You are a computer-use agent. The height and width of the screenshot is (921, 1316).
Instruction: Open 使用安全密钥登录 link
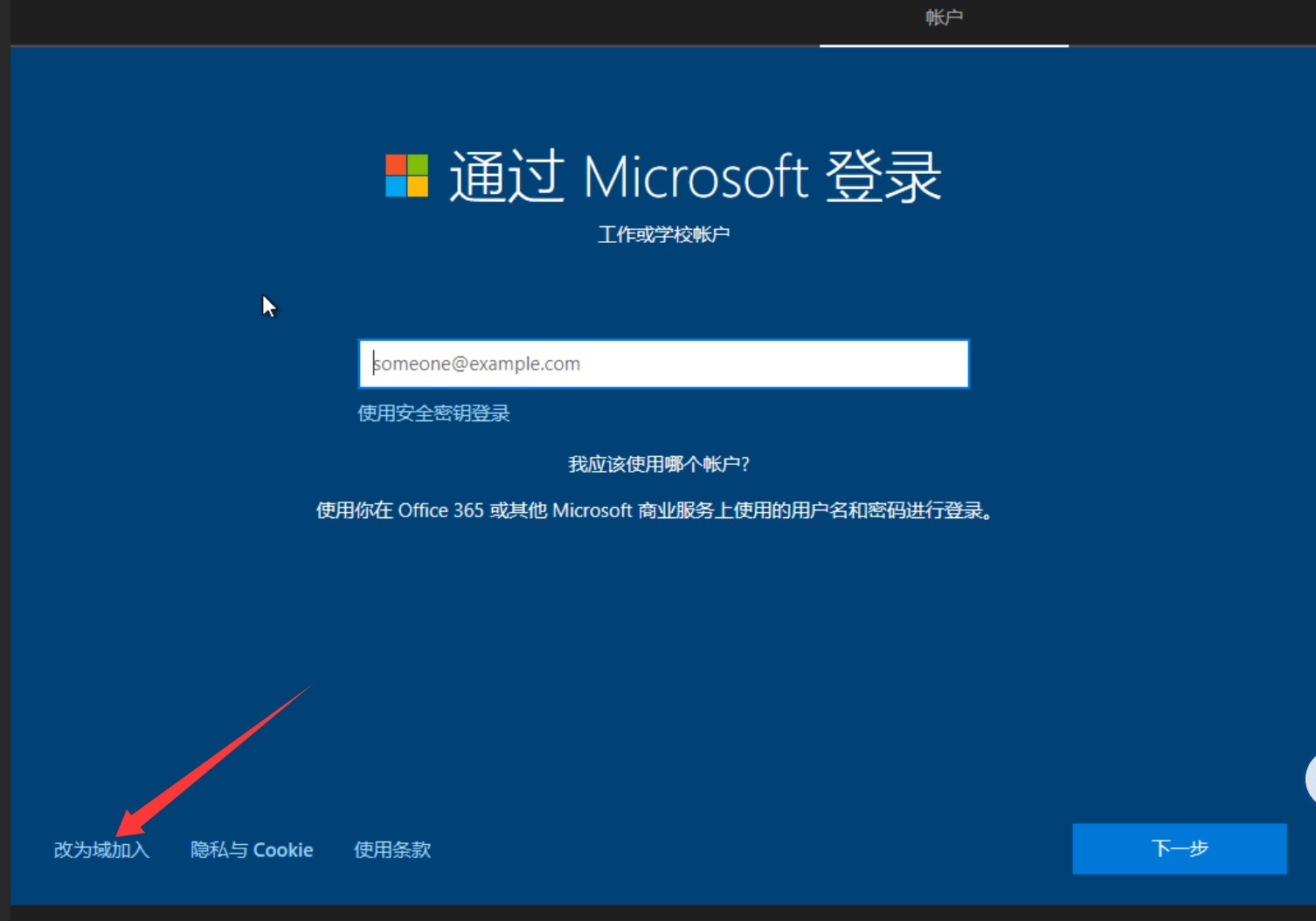coord(433,413)
